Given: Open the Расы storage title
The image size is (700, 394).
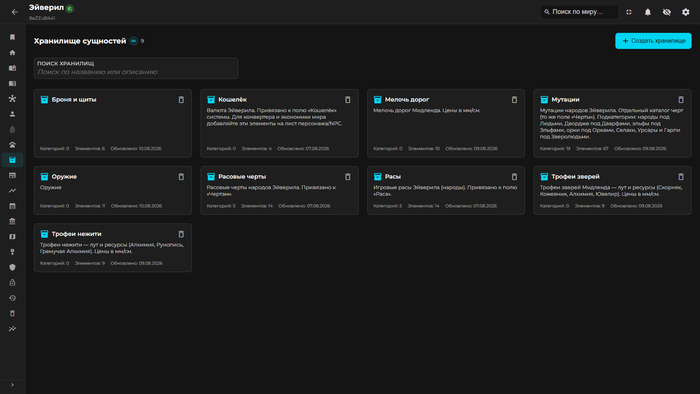Looking at the screenshot, I should tap(392, 177).
